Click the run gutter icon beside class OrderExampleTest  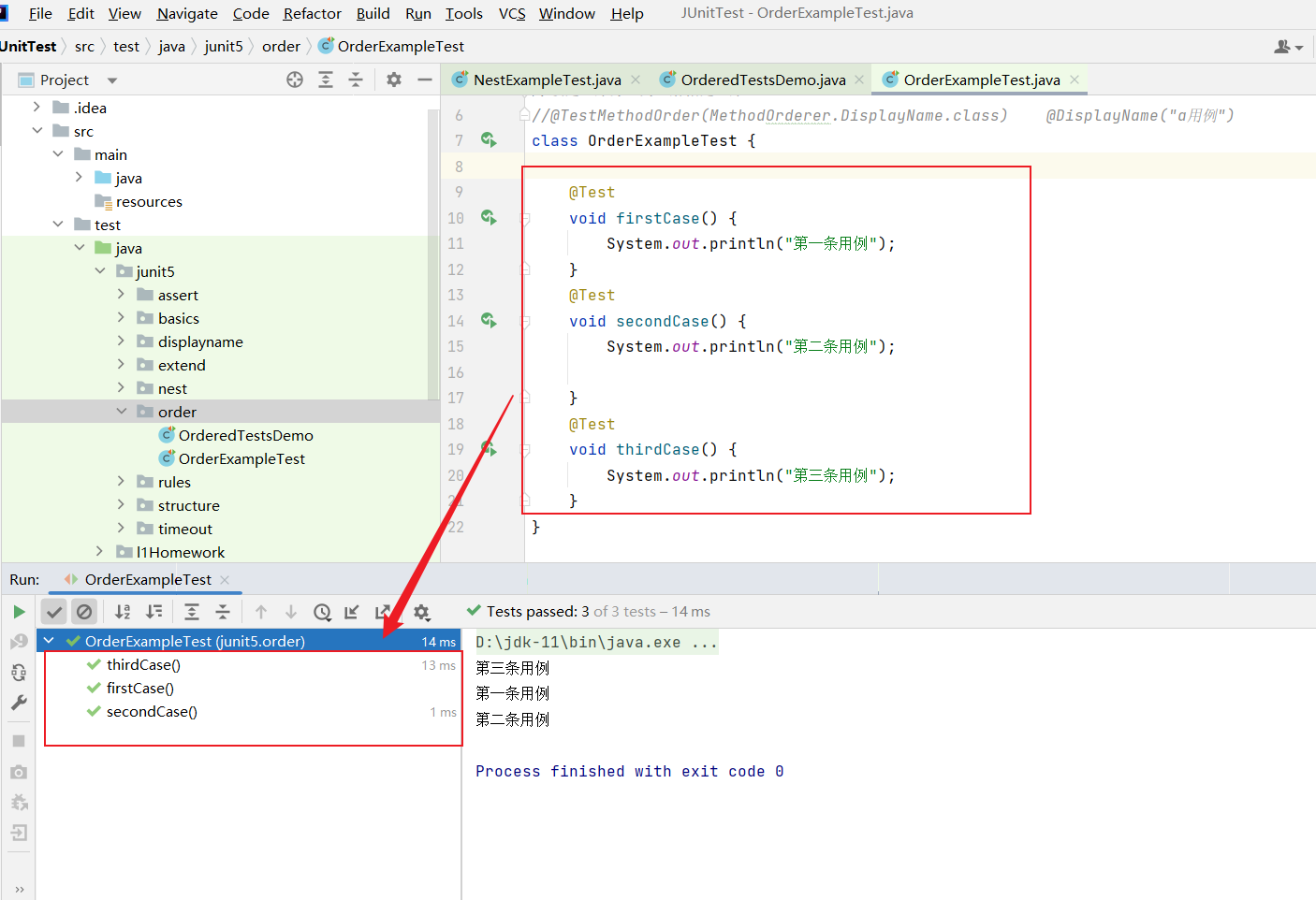click(489, 140)
